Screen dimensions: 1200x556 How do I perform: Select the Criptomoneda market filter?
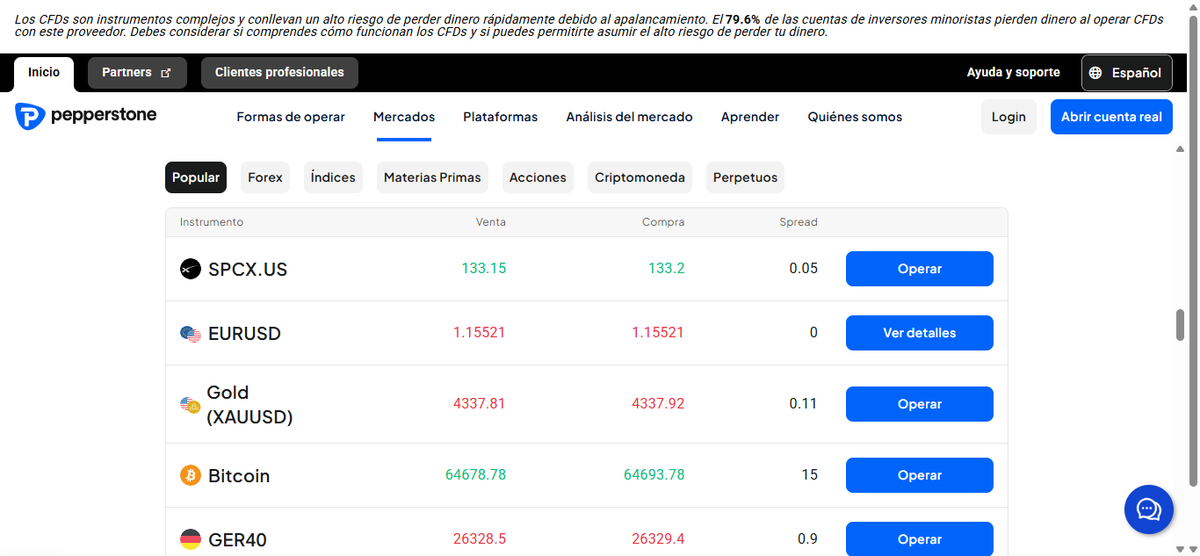tap(640, 177)
